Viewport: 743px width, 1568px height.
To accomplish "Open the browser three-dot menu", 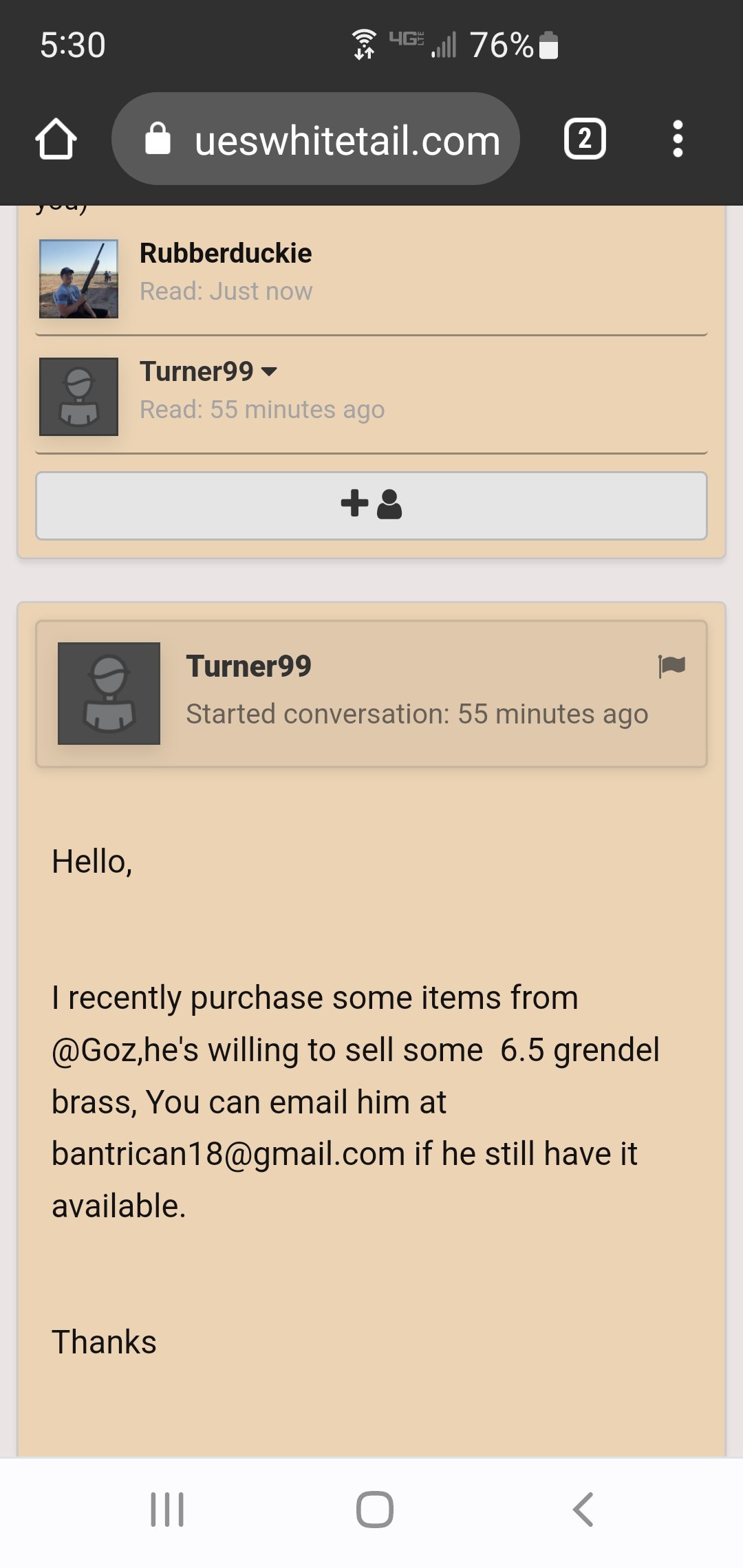I will pyautogui.click(x=678, y=139).
